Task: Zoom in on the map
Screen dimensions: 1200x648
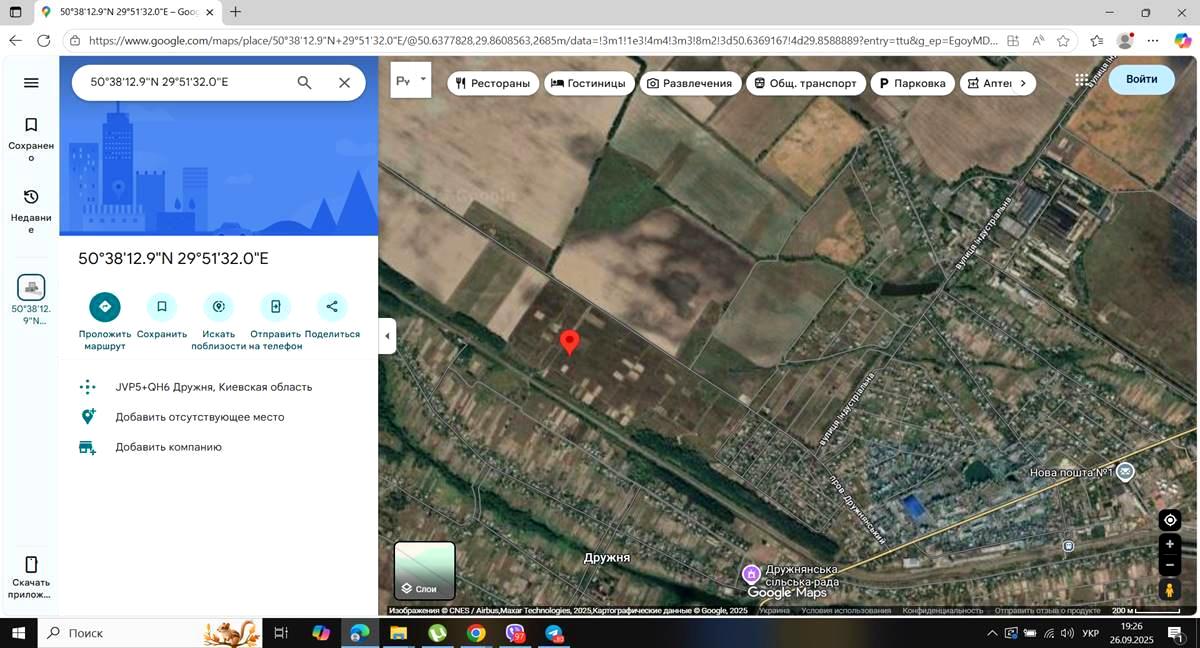Action: 1170,544
